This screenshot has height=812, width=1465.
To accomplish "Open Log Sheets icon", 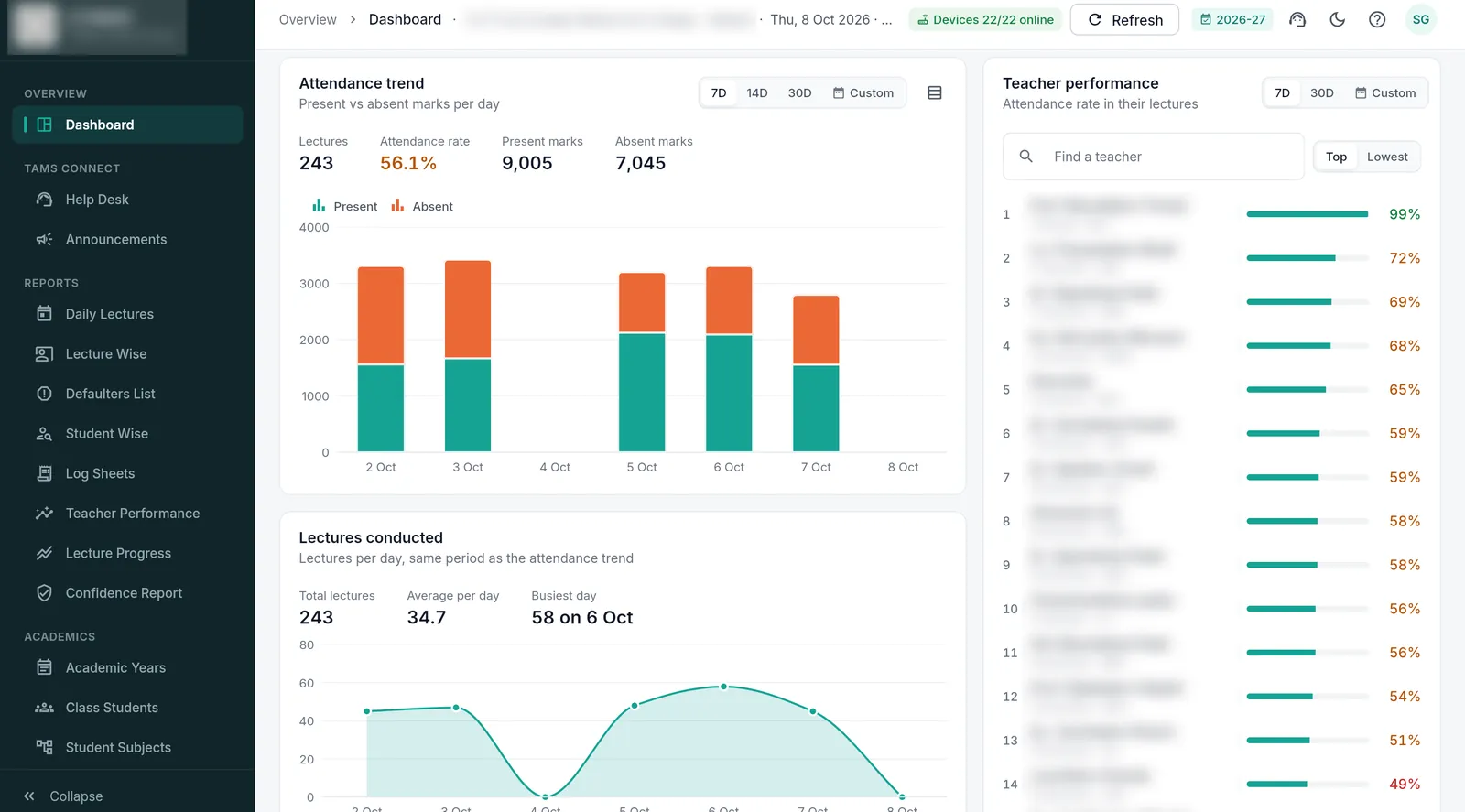I will pyautogui.click(x=44, y=473).
